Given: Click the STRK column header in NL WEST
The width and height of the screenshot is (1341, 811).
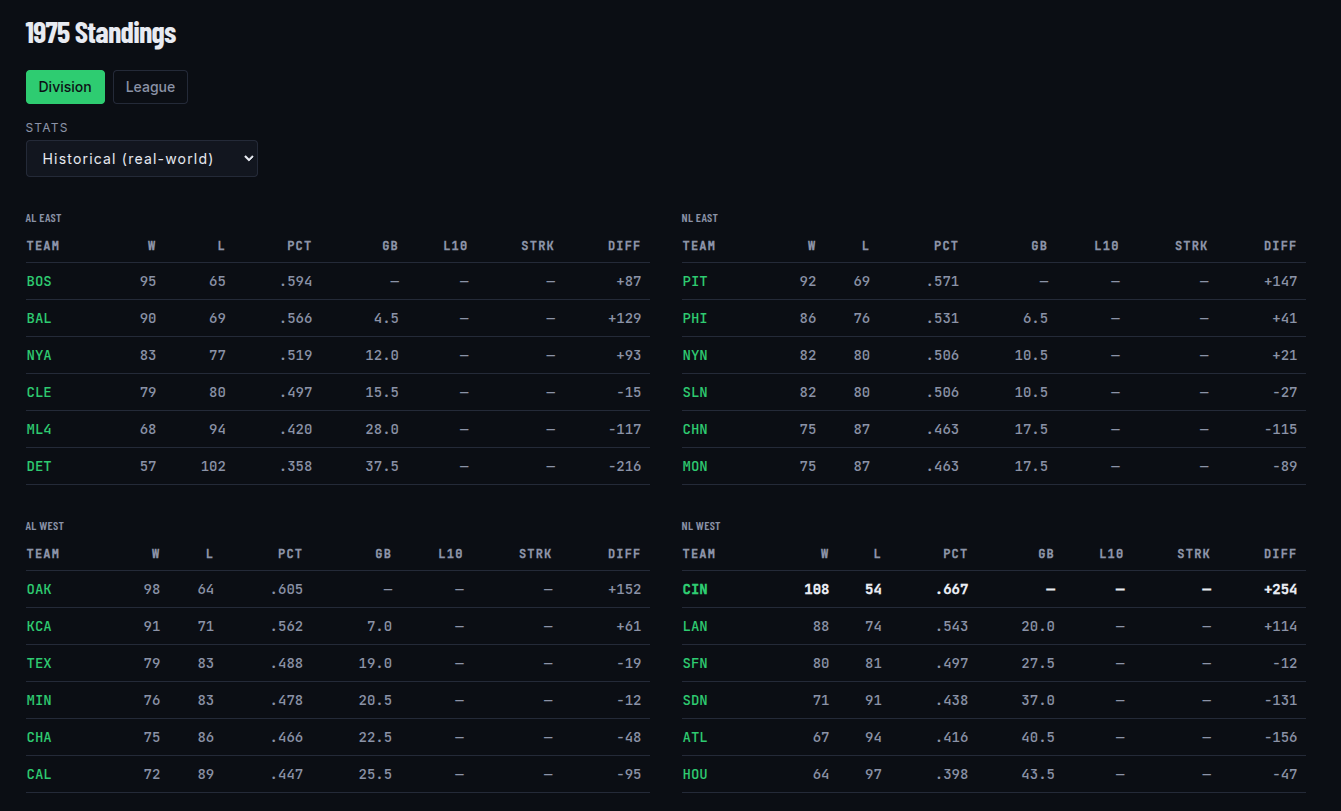Looking at the screenshot, I should click(1193, 554).
